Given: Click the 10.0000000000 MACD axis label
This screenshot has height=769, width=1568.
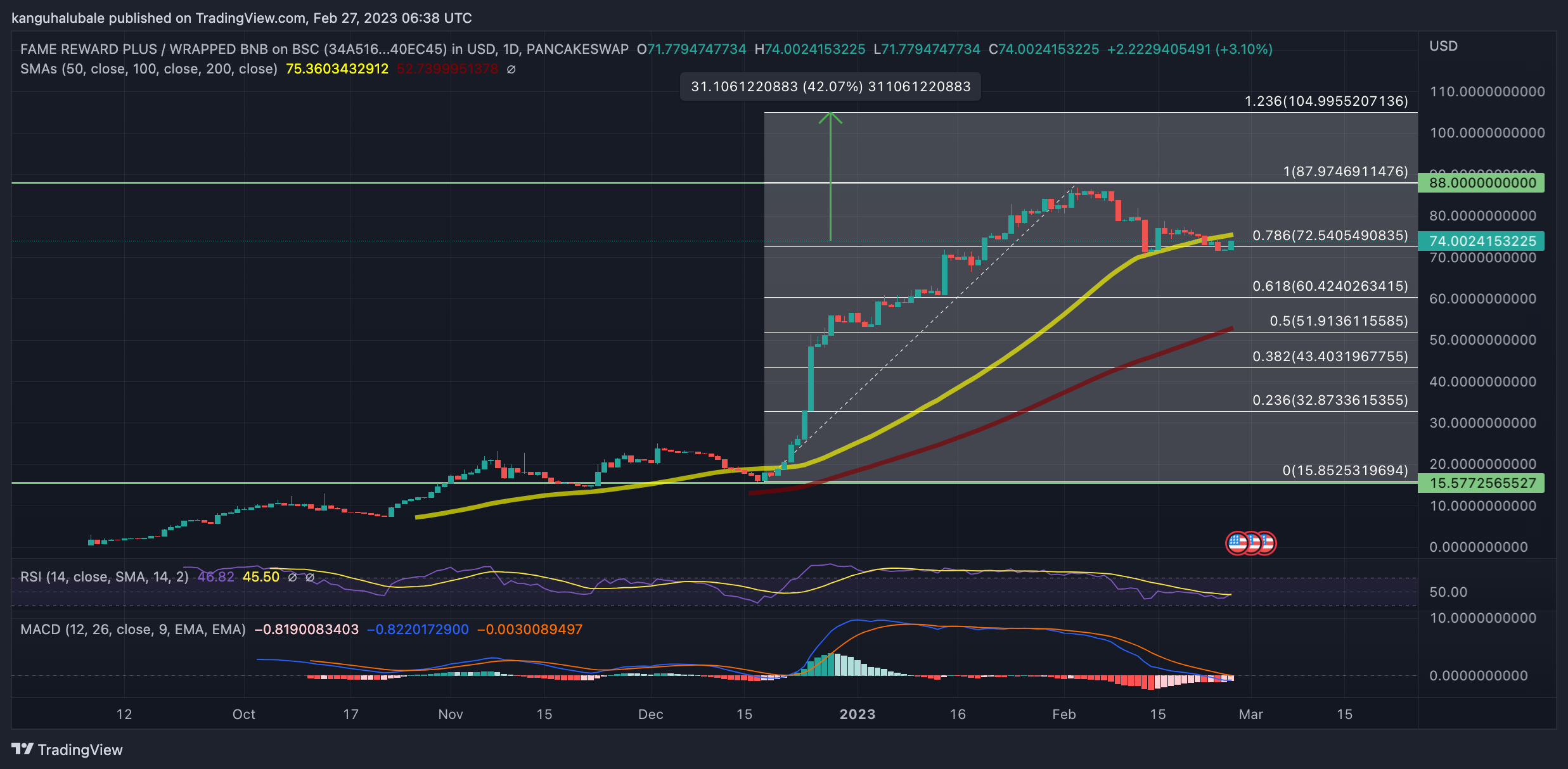Looking at the screenshot, I should (x=1483, y=618).
